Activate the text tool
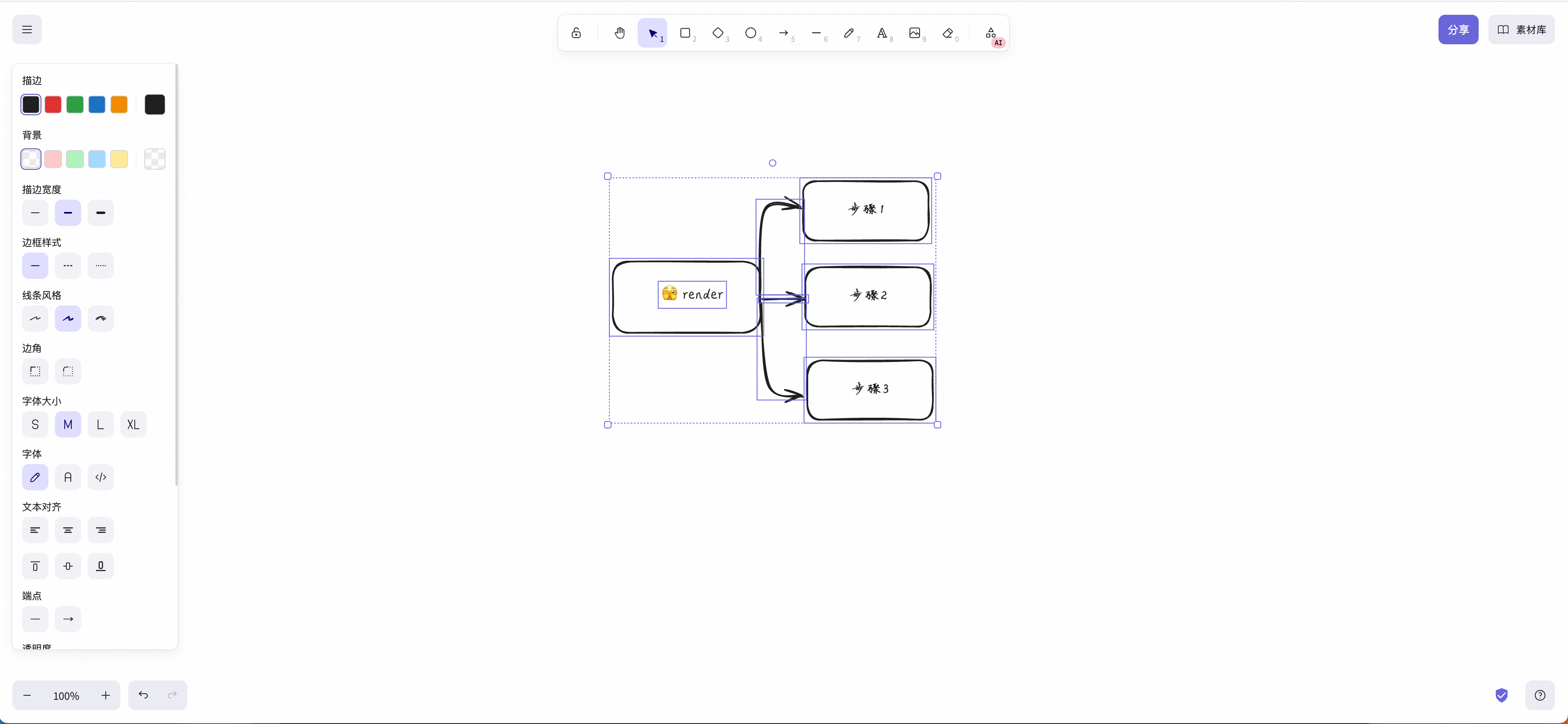 click(x=882, y=33)
